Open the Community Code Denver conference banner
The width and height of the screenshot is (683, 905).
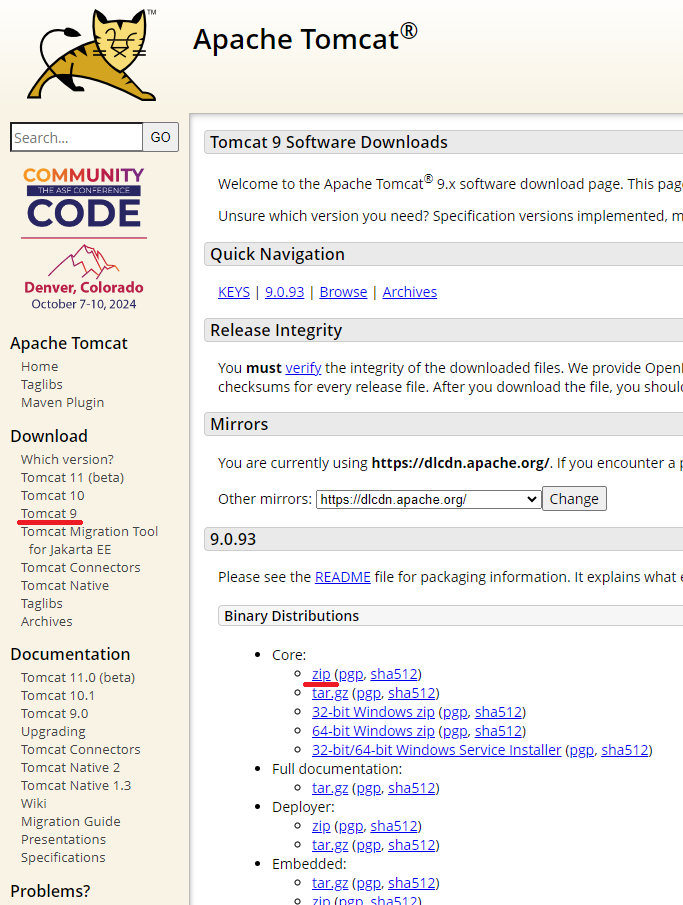84,238
